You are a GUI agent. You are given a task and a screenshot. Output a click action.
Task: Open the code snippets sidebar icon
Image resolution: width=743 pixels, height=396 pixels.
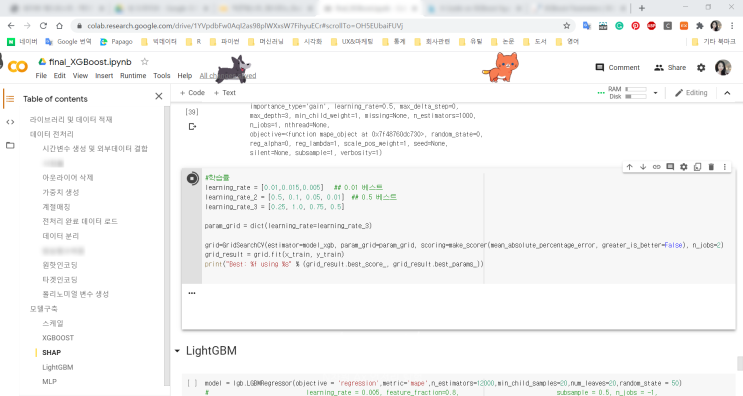click(10, 122)
